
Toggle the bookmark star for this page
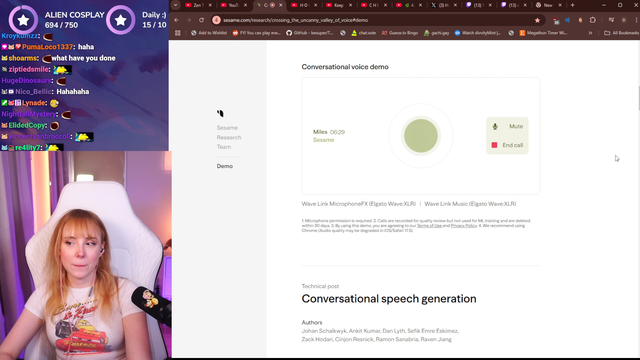point(537,20)
